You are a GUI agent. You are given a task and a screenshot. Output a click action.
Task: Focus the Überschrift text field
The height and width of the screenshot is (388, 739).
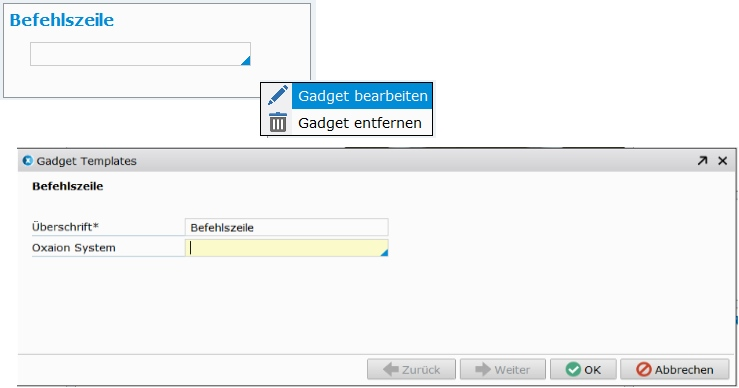[287, 227]
